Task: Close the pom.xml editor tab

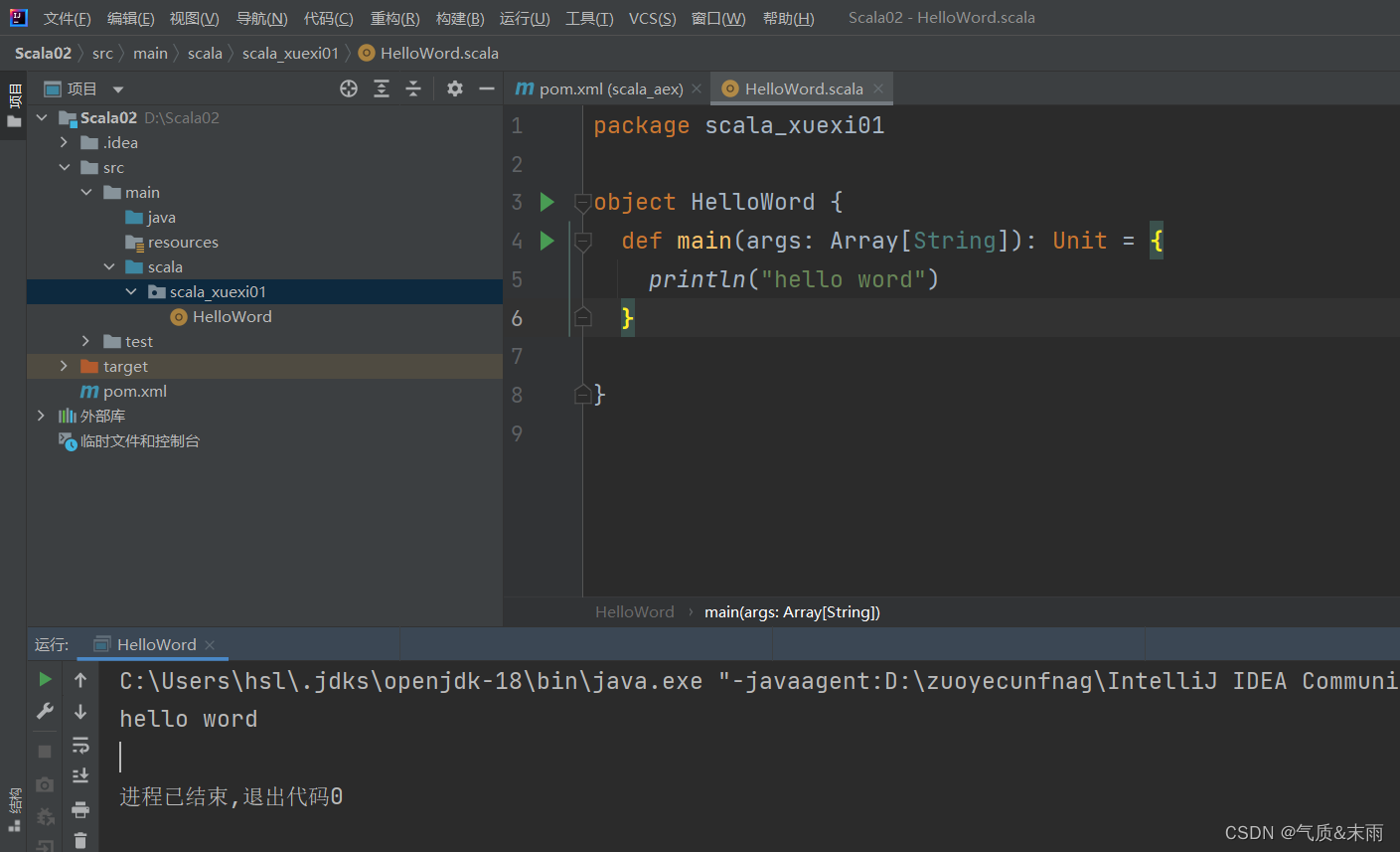Action: (x=697, y=88)
